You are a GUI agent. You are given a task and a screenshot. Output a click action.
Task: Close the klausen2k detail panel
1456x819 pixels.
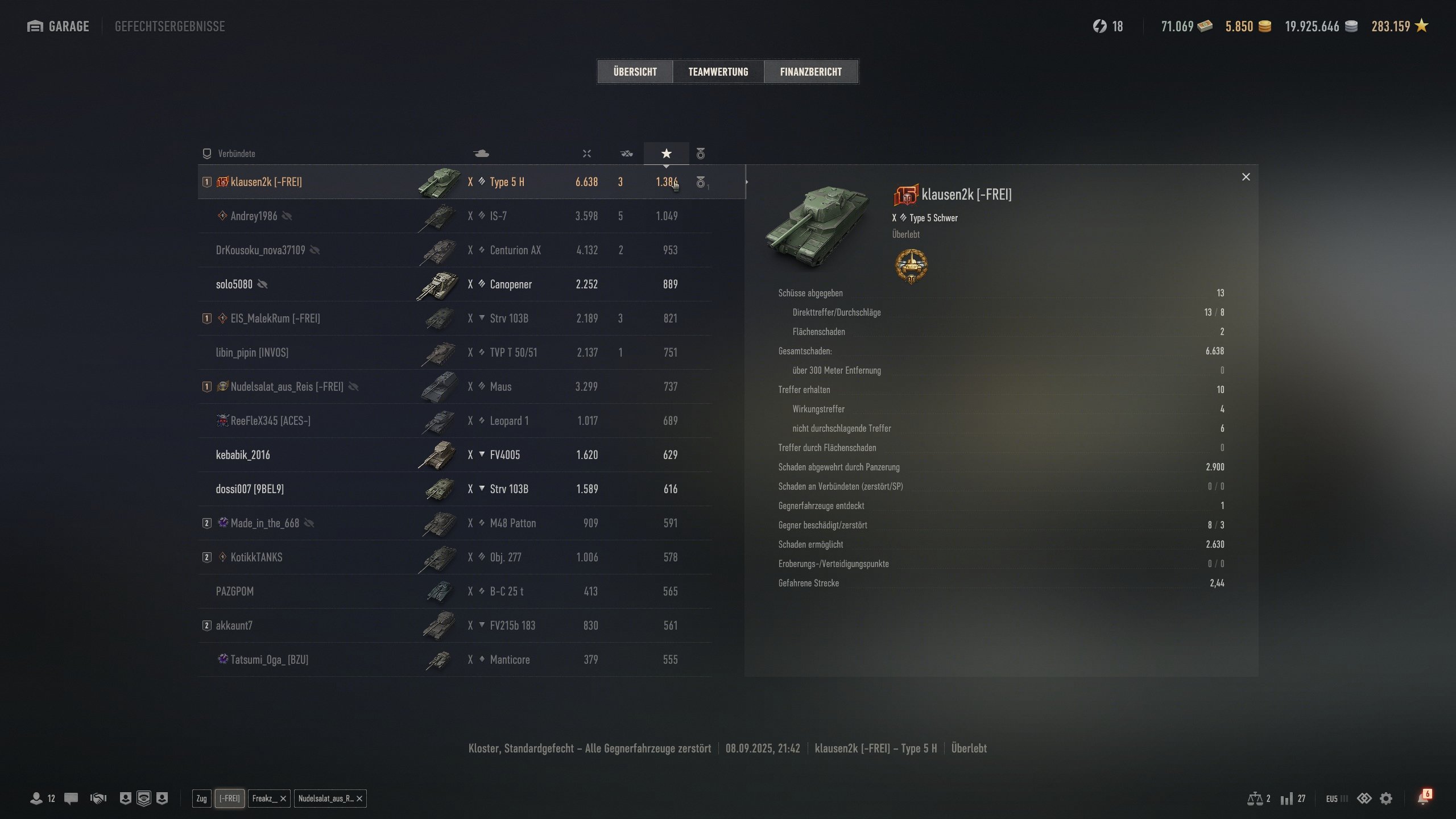(x=1246, y=177)
